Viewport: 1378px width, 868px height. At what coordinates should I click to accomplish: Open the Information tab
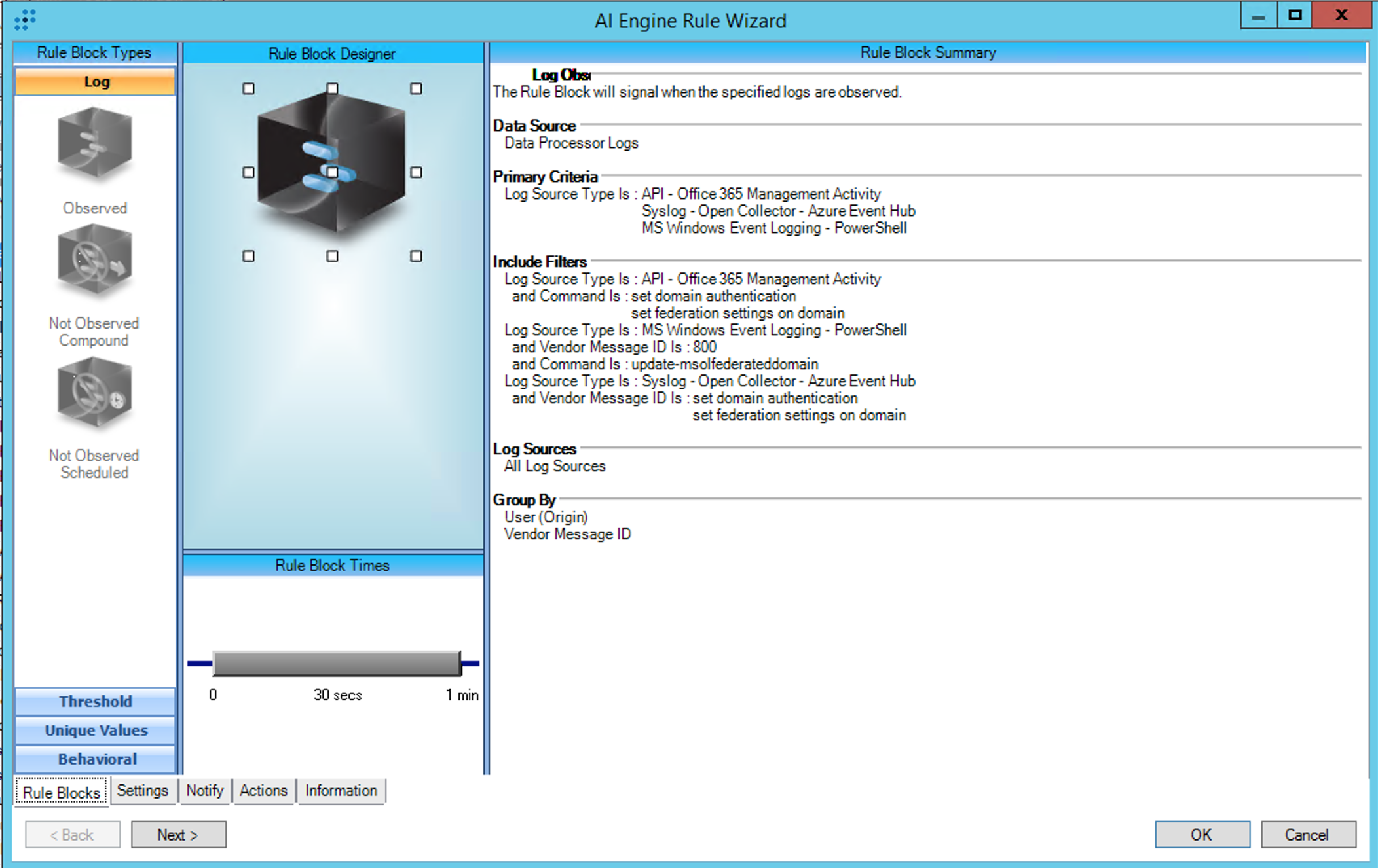341,790
